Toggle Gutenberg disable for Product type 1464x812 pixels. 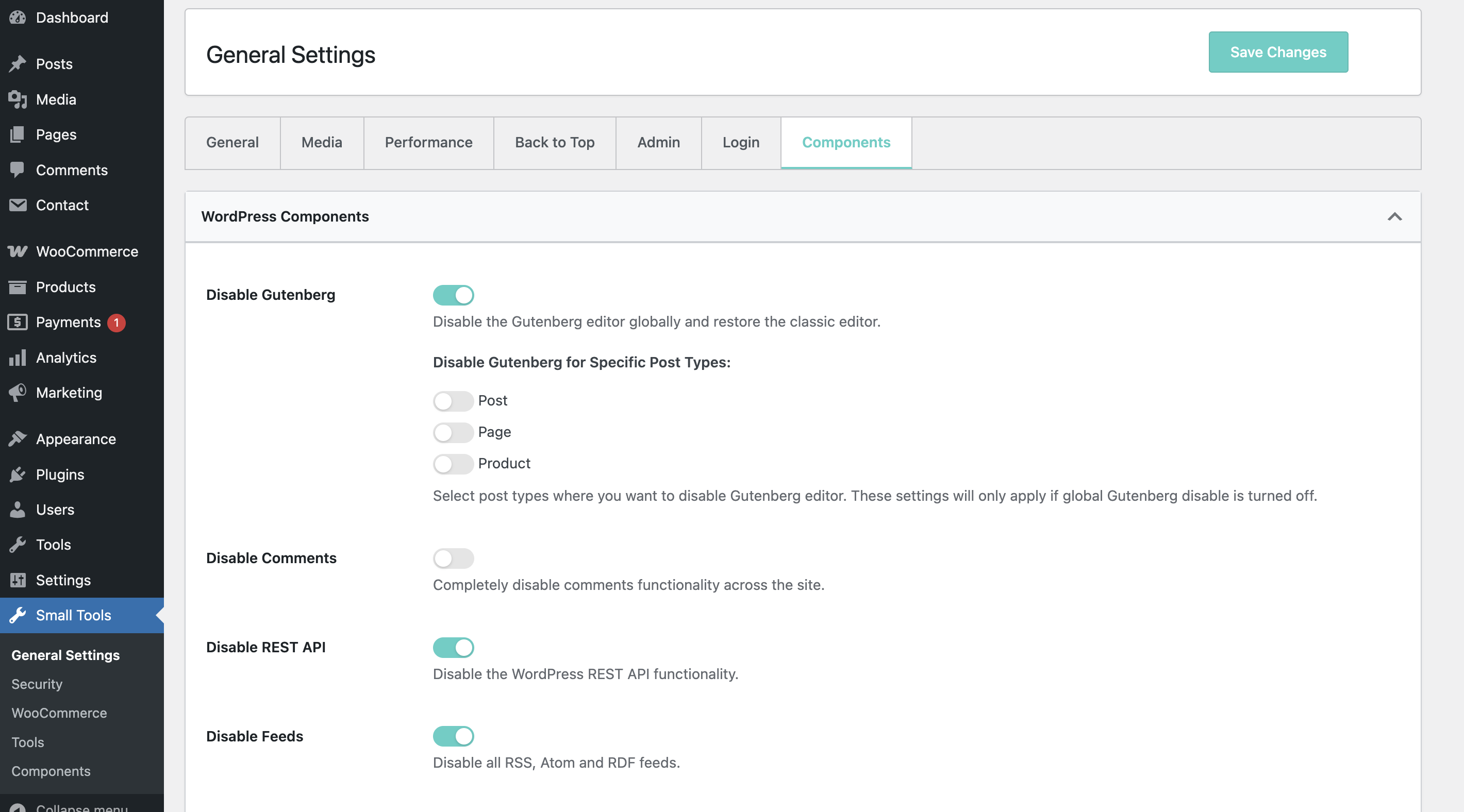453,464
